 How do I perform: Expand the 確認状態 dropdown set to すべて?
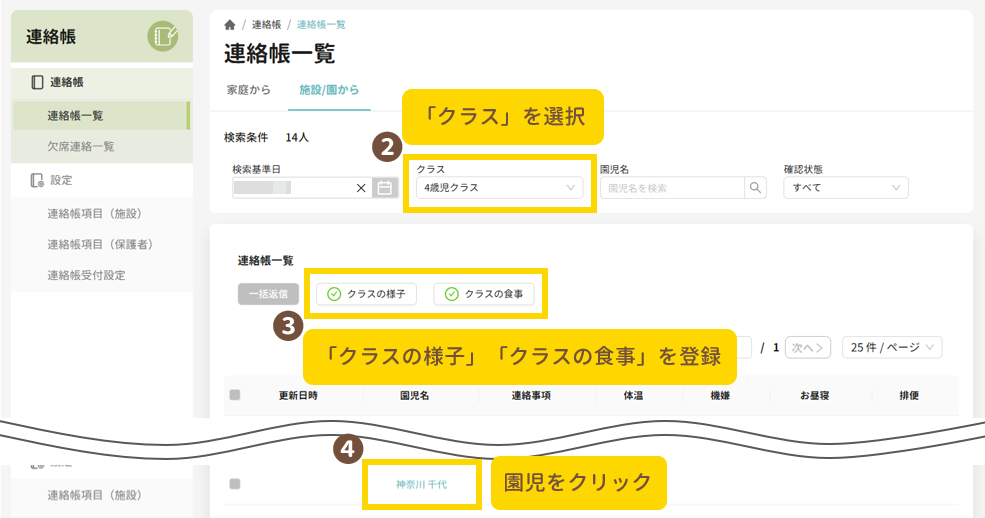[x=848, y=187]
